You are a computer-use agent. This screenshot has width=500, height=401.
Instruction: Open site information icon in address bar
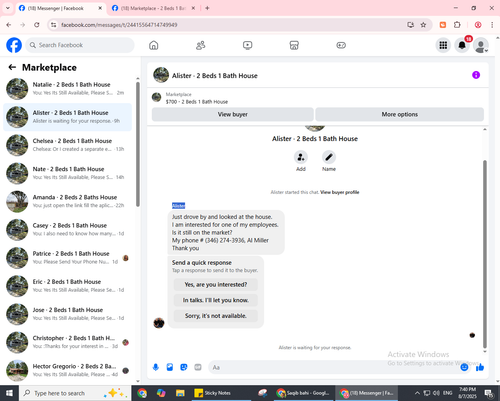click(x=53, y=25)
